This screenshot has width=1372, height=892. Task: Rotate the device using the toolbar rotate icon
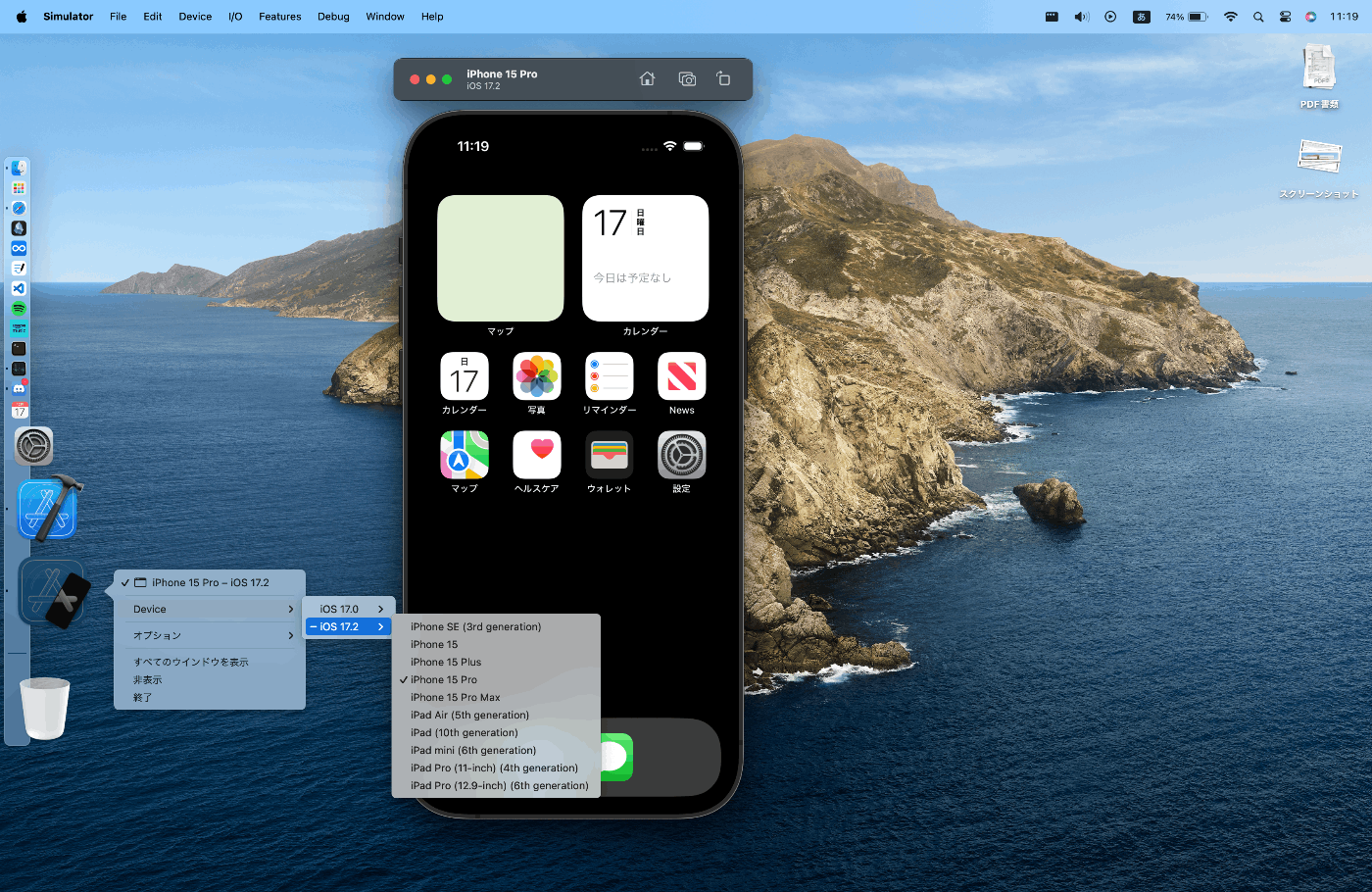pyautogui.click(x=723, y=78)
